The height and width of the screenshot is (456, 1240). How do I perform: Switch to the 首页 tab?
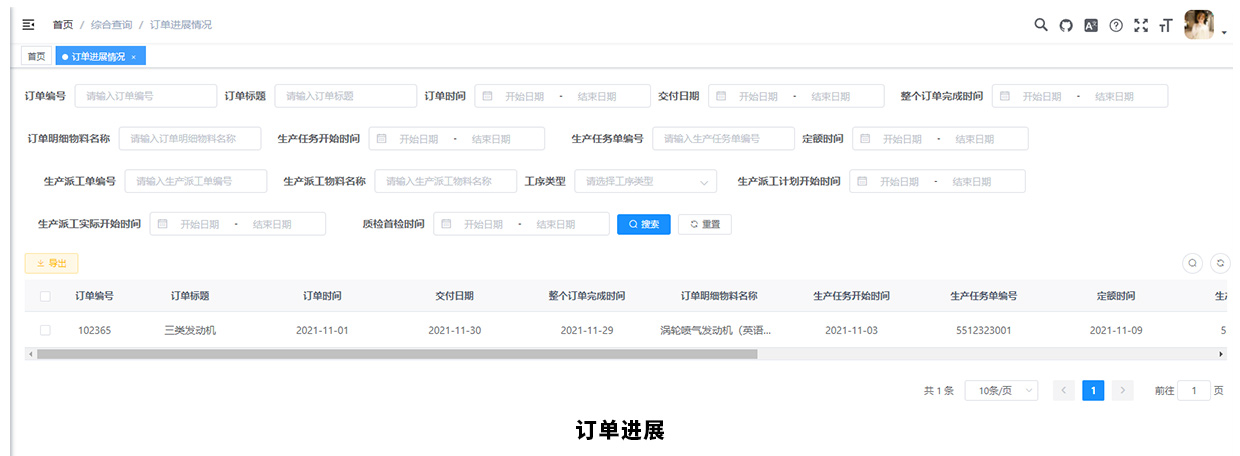coord(36,57)
